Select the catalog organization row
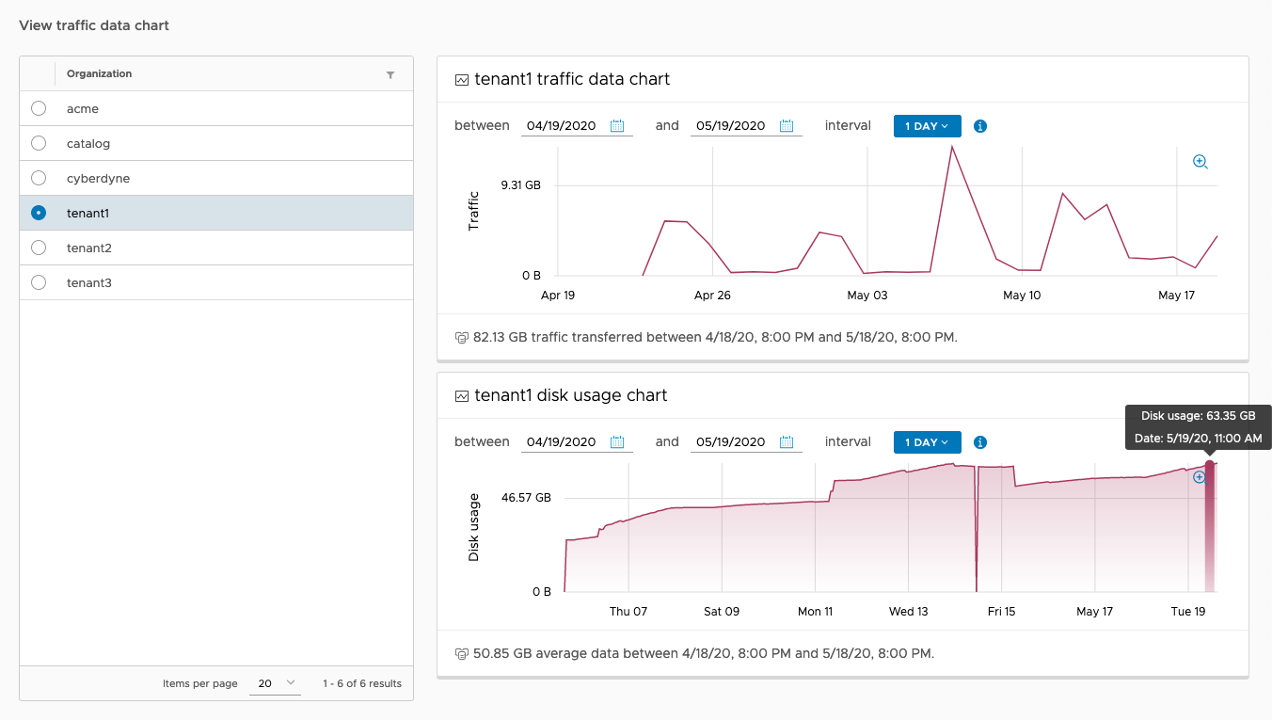1272x720 pixels. point(88,143)
